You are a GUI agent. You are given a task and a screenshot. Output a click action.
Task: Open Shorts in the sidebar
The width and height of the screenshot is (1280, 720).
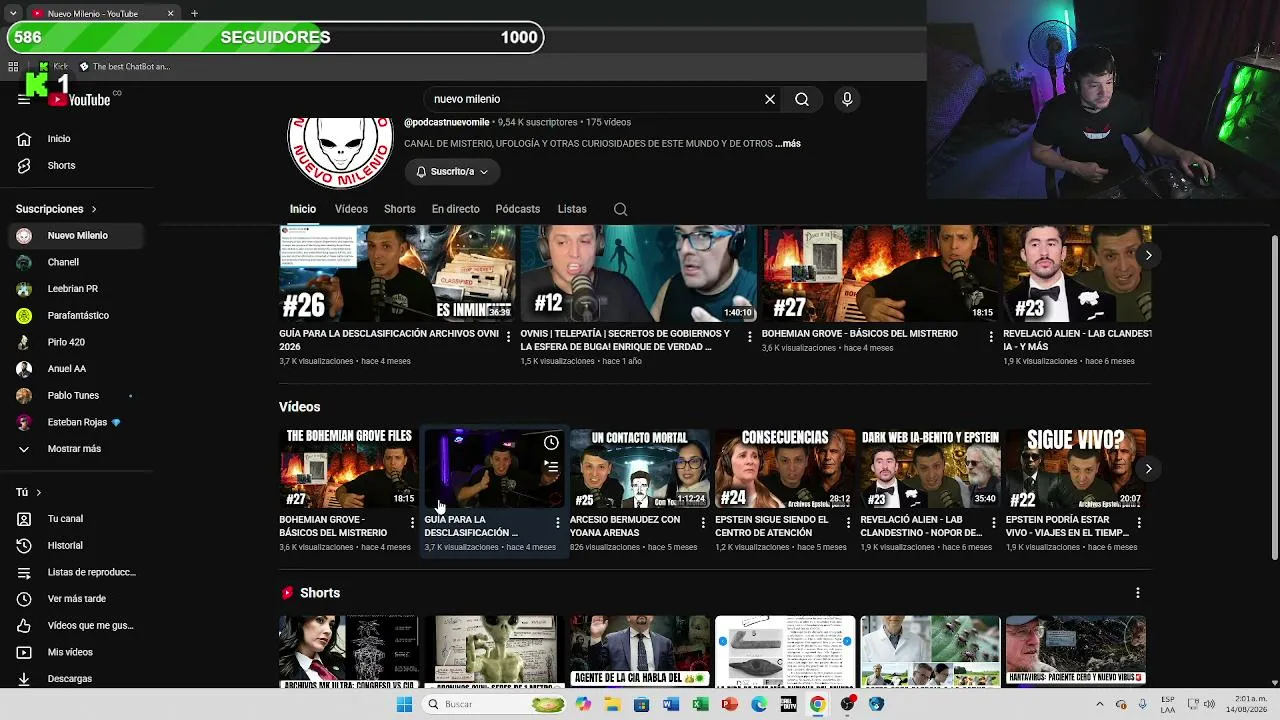tap(76, 165)
